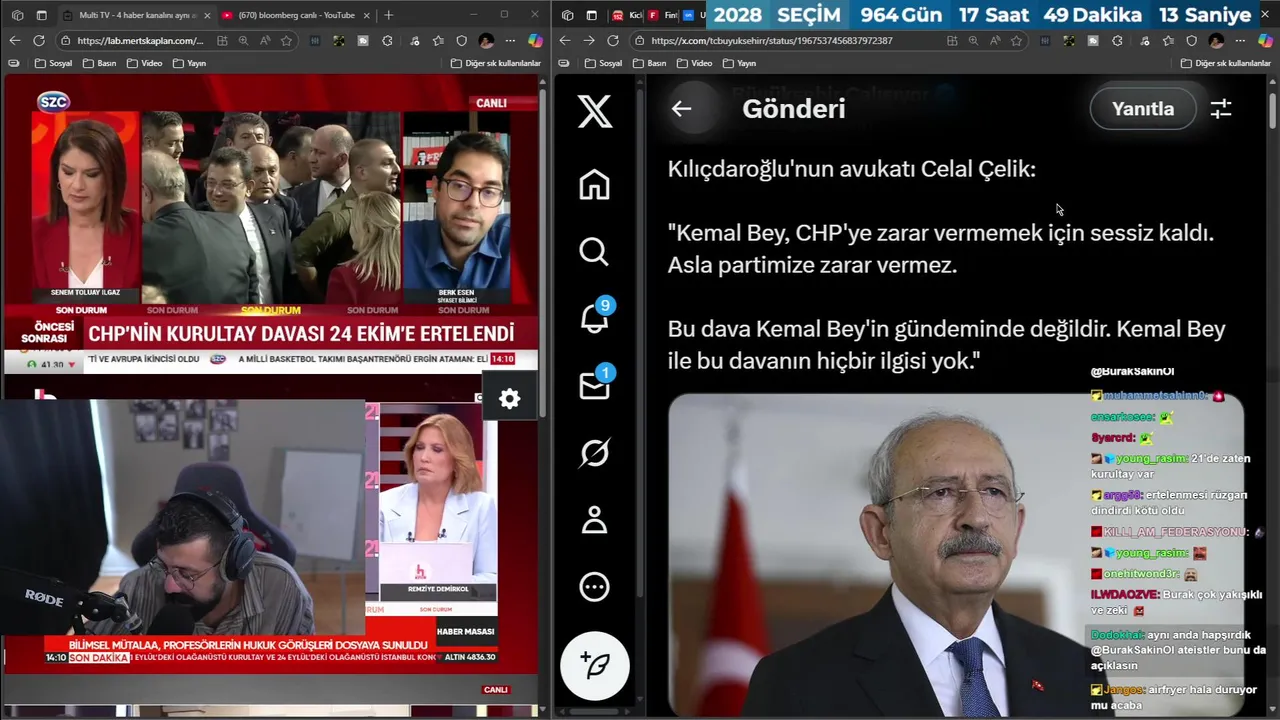The height and width of the screenshot is (720, 1280).
Task: Open Diğer sık kullanılanlar folder in left browser
Action: (x=495, y=63)
